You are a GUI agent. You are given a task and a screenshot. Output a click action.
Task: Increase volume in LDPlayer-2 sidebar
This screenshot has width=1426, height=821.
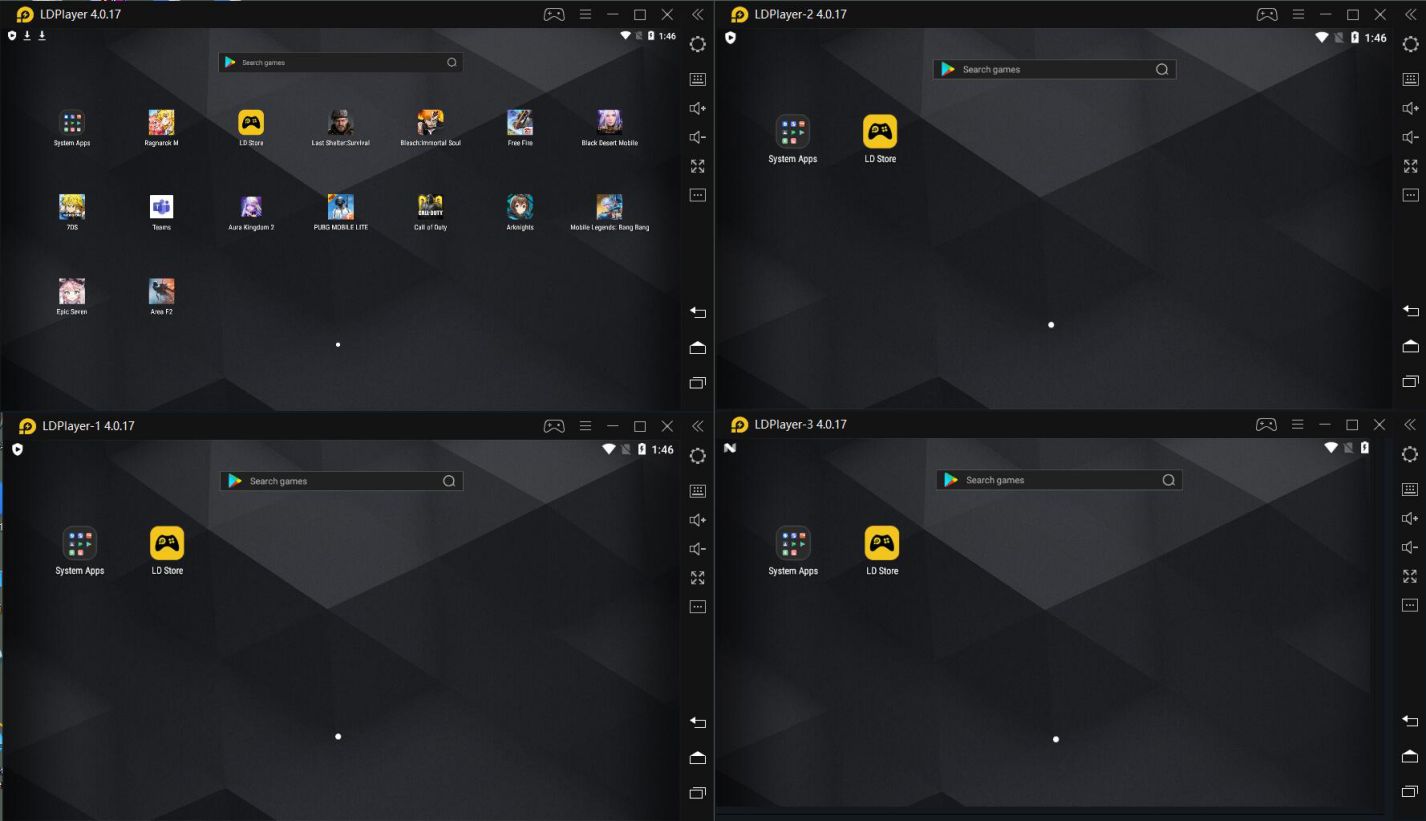[1411, 108]
